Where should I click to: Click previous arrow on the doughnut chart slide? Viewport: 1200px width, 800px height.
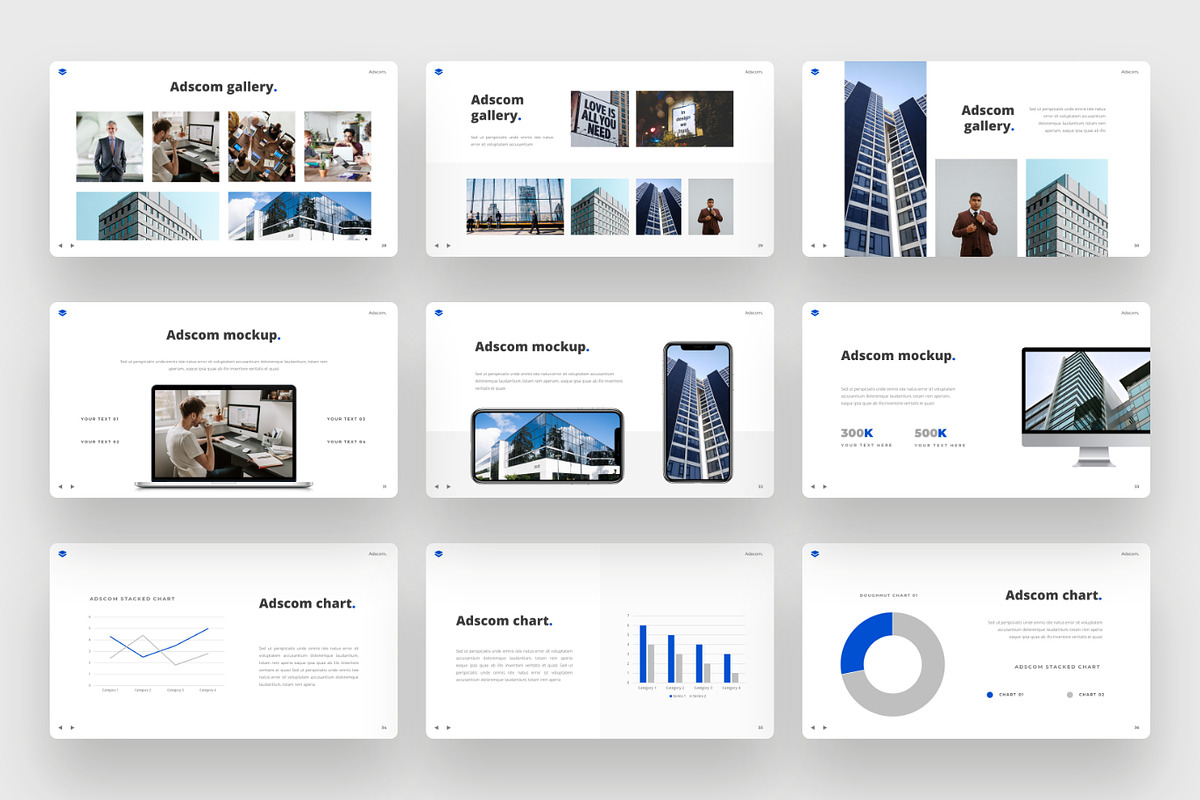coord(812,727)
